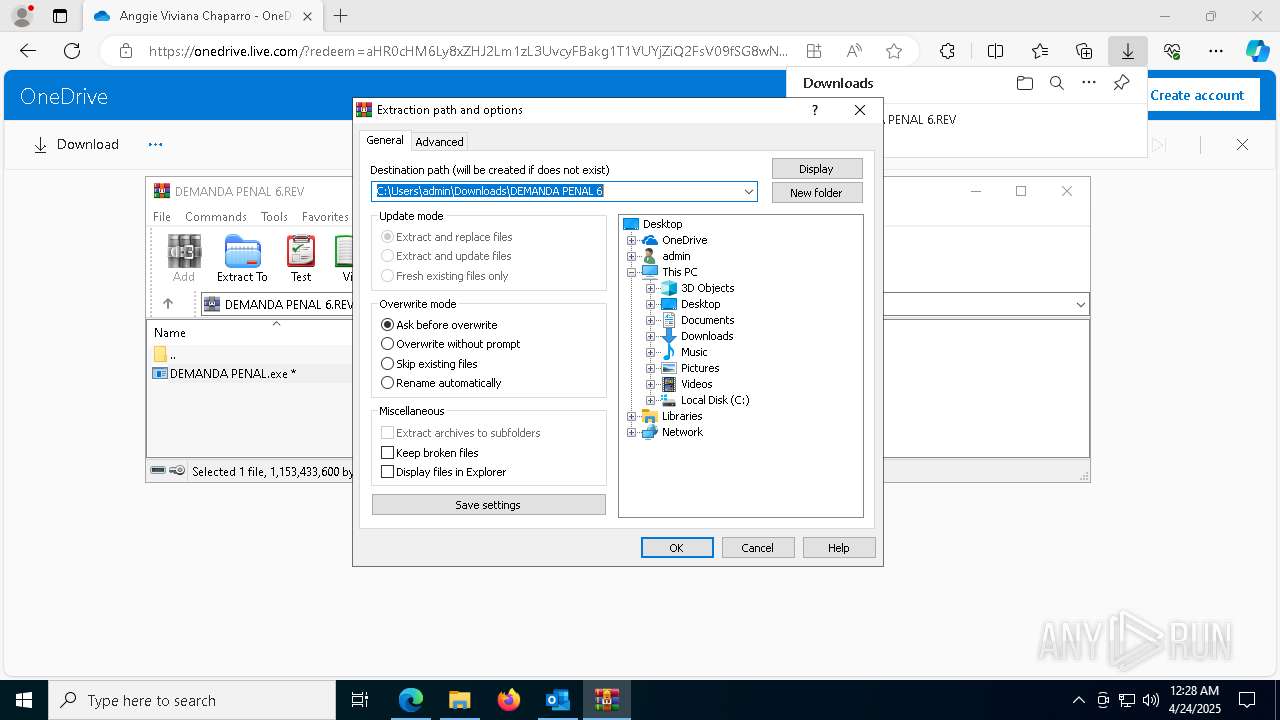Screen dimensions: 1280x720
Task: Open more options in Downloads panel
Action: click(x=1089, y=83)
